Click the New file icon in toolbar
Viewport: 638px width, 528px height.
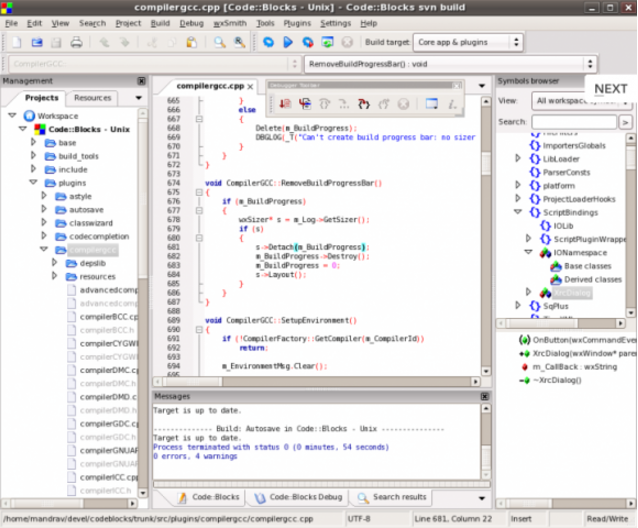tap(17, 42)
